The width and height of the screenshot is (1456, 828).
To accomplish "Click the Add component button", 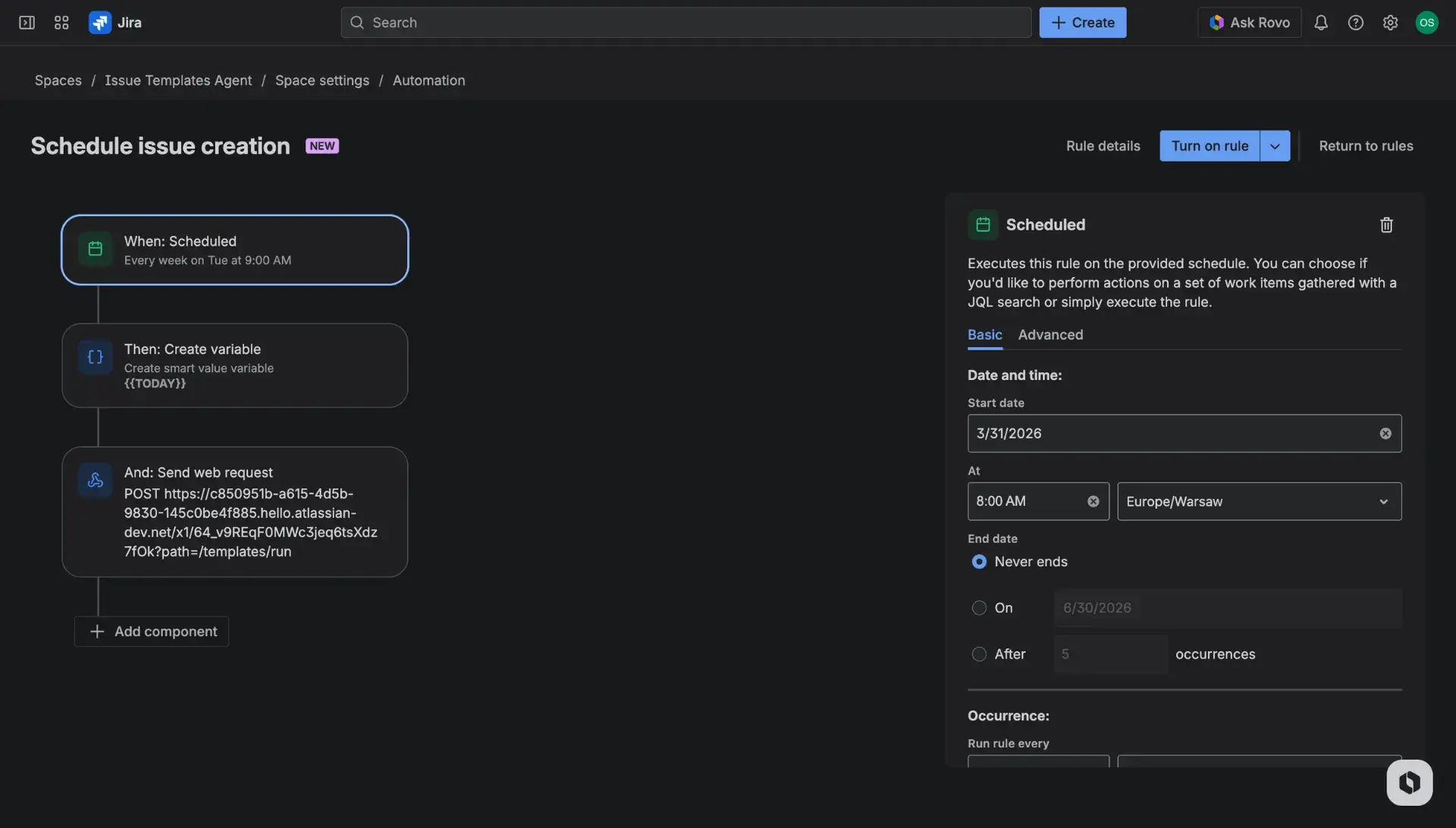I will coord(151,631).
